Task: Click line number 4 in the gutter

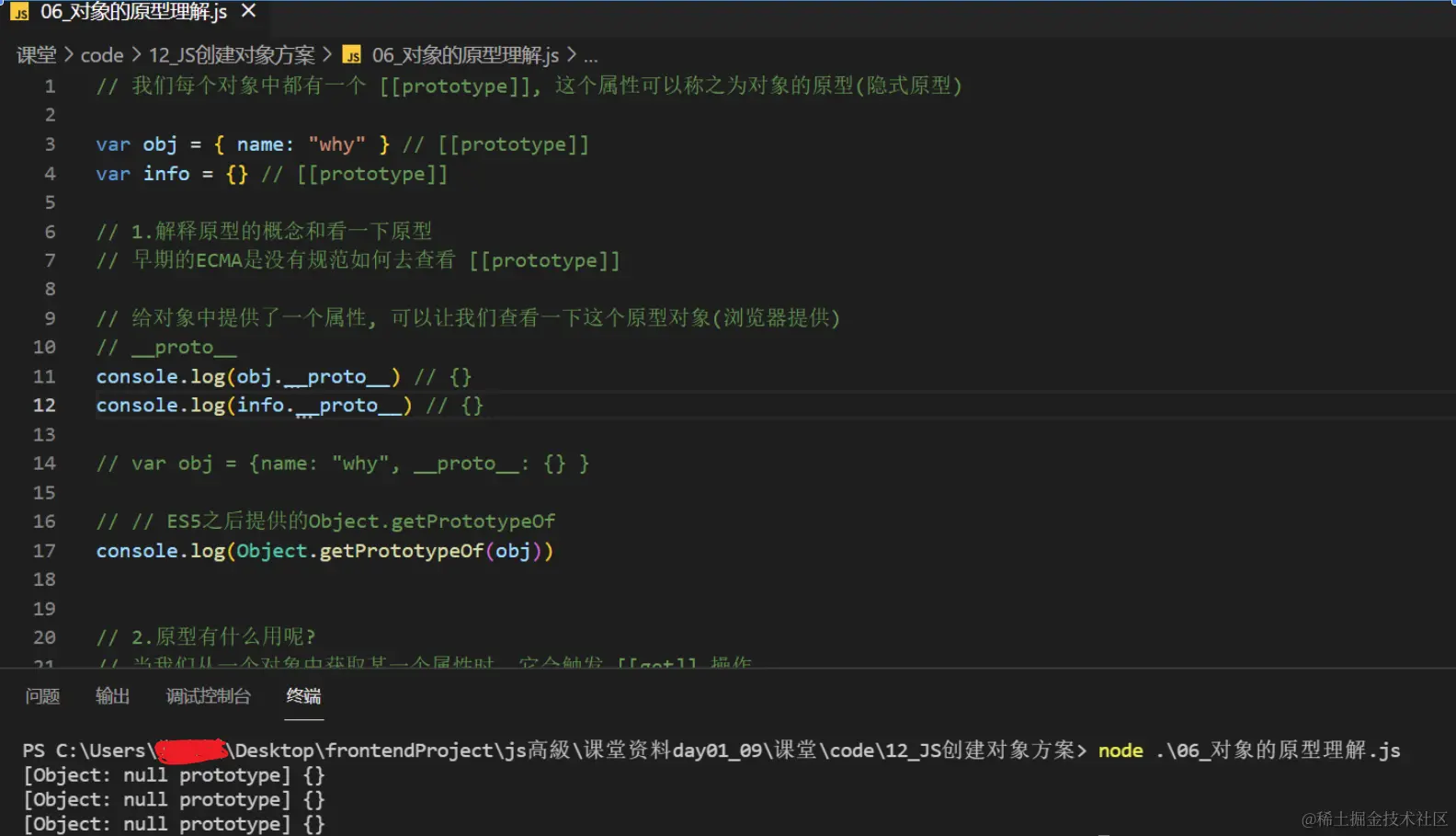Action: [x=50, y=174]
